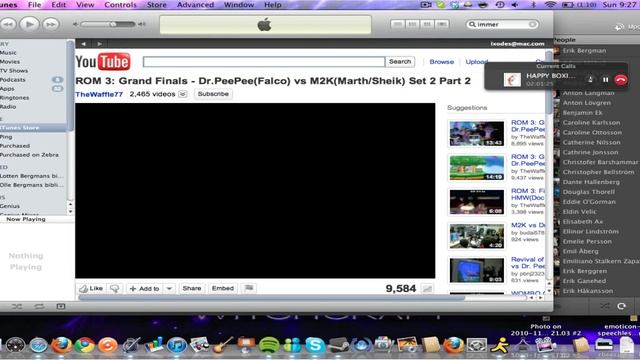640x360 pixels.
Task: Open the TheWaffle77 channel link
Action: click(99, 94)
